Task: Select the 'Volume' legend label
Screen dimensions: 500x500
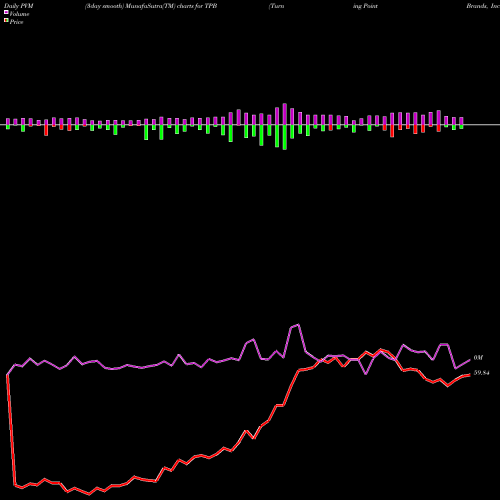Action: [x=19, y=14]
